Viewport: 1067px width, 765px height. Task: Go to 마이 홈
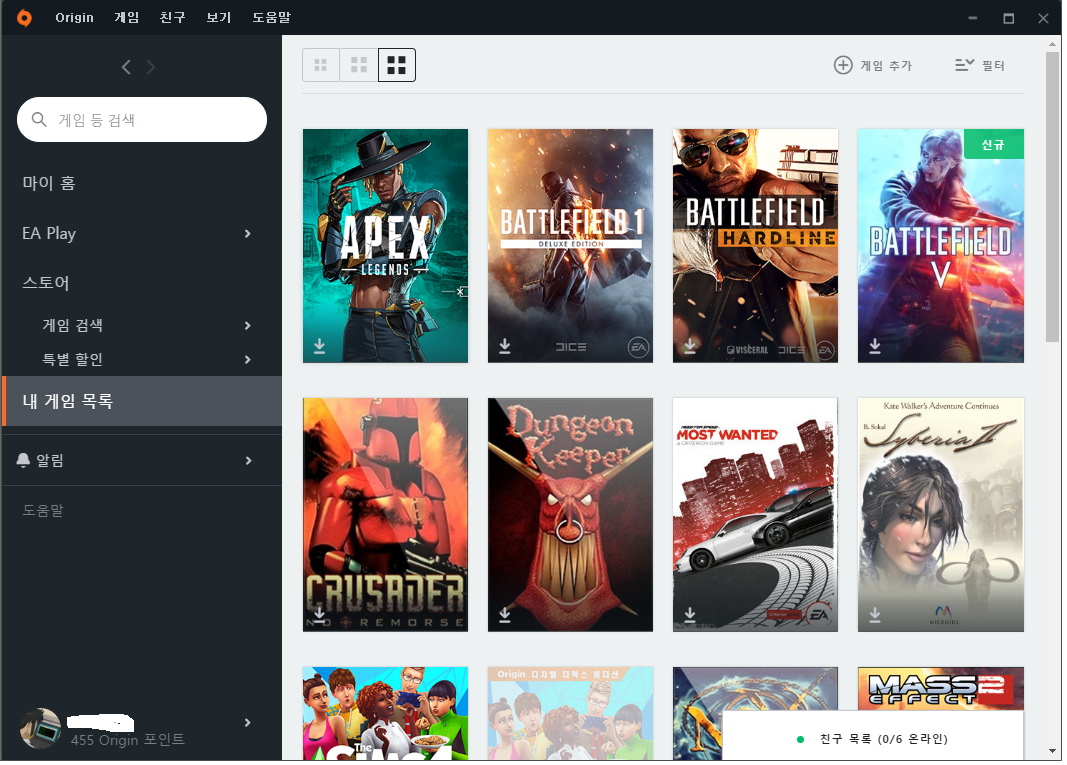pos(49,183)
